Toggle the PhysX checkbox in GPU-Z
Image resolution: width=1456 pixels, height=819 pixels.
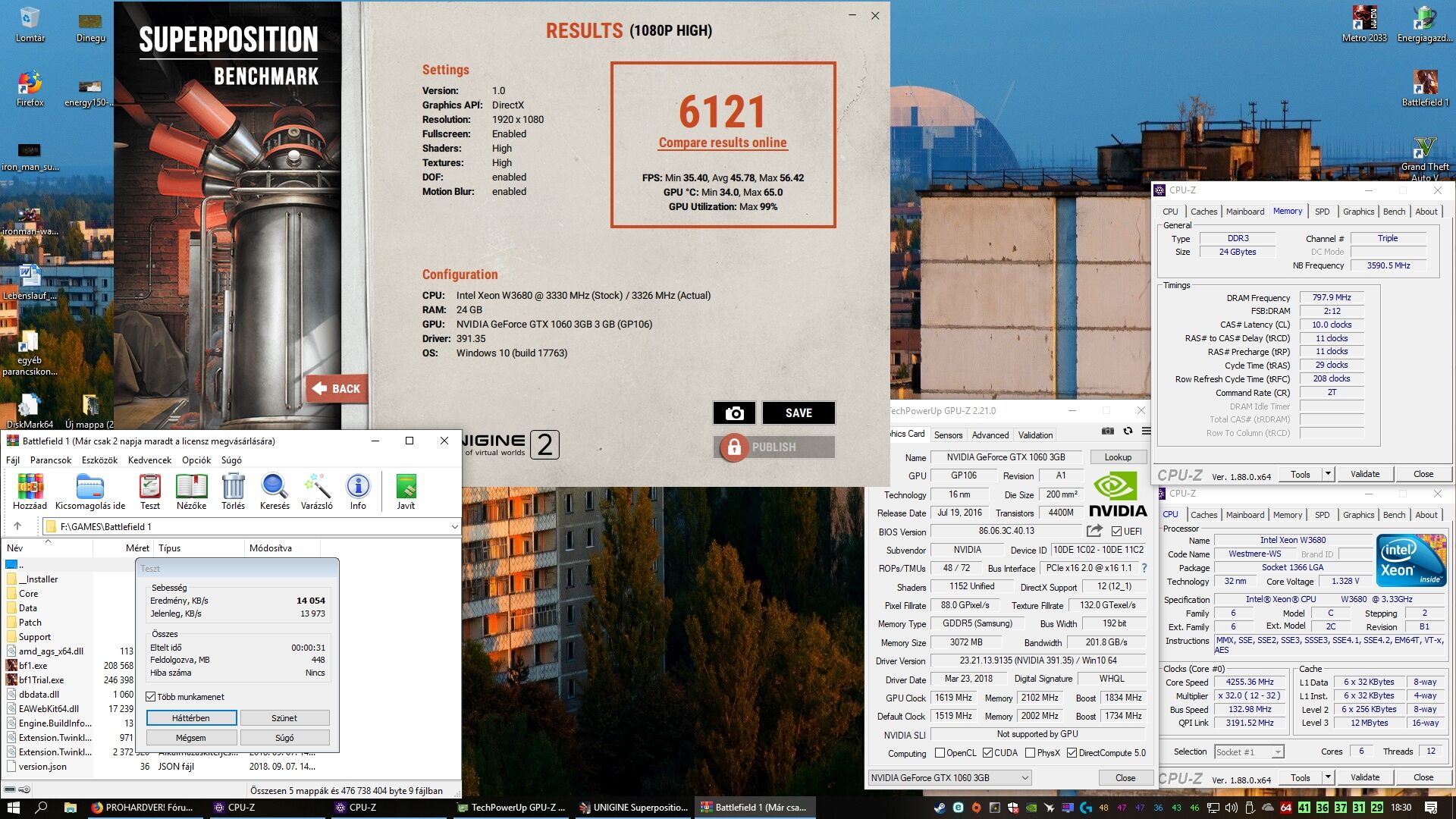click(1030, 753)
